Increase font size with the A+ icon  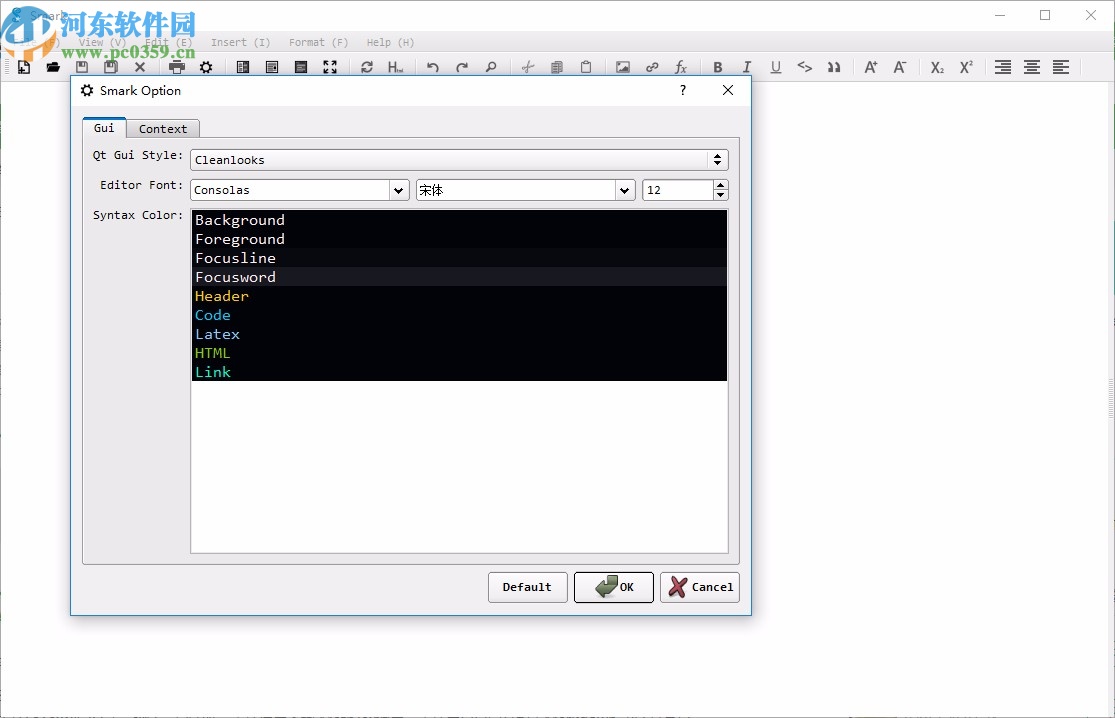(871, 67)
